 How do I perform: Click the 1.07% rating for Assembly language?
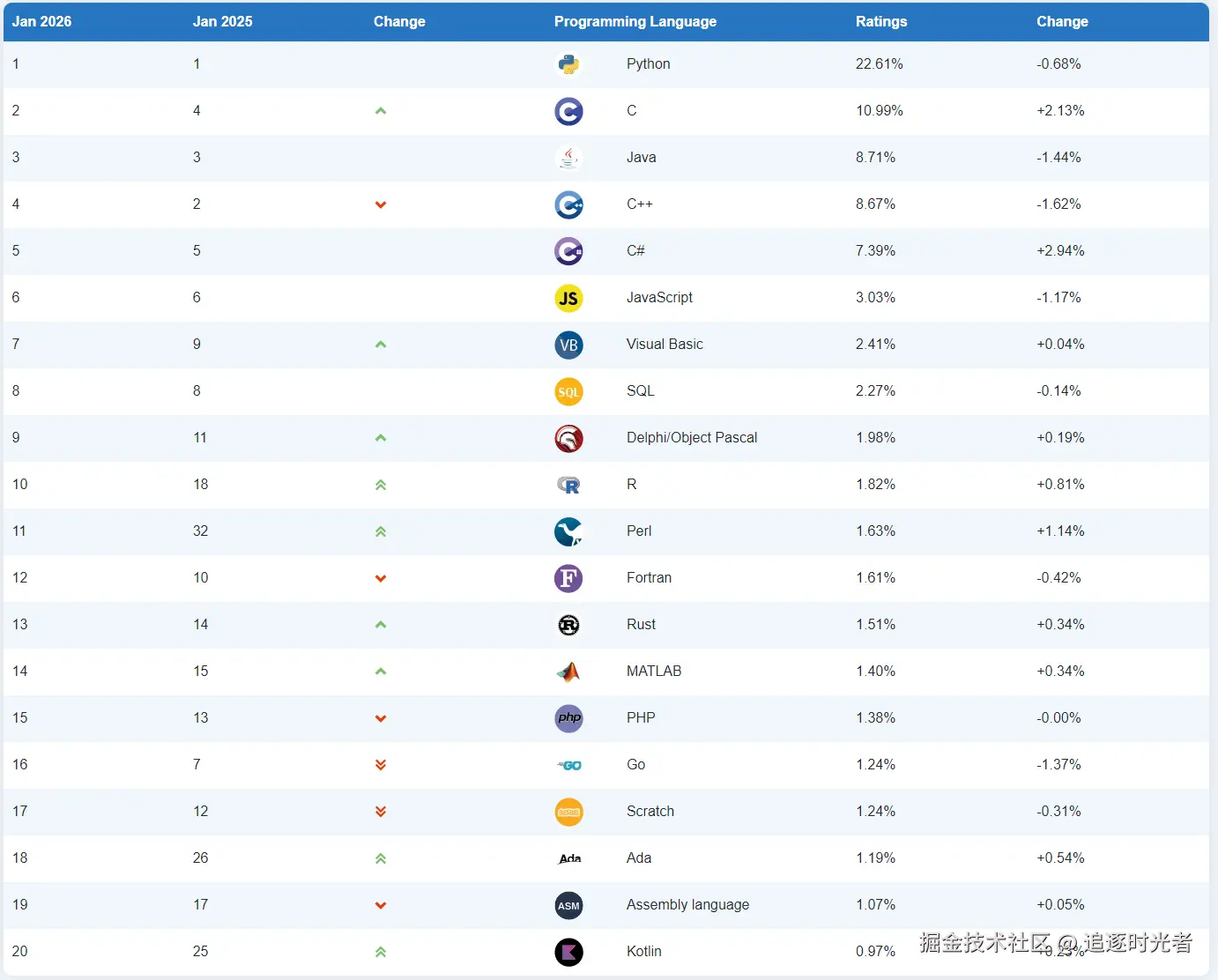point(875,905)
